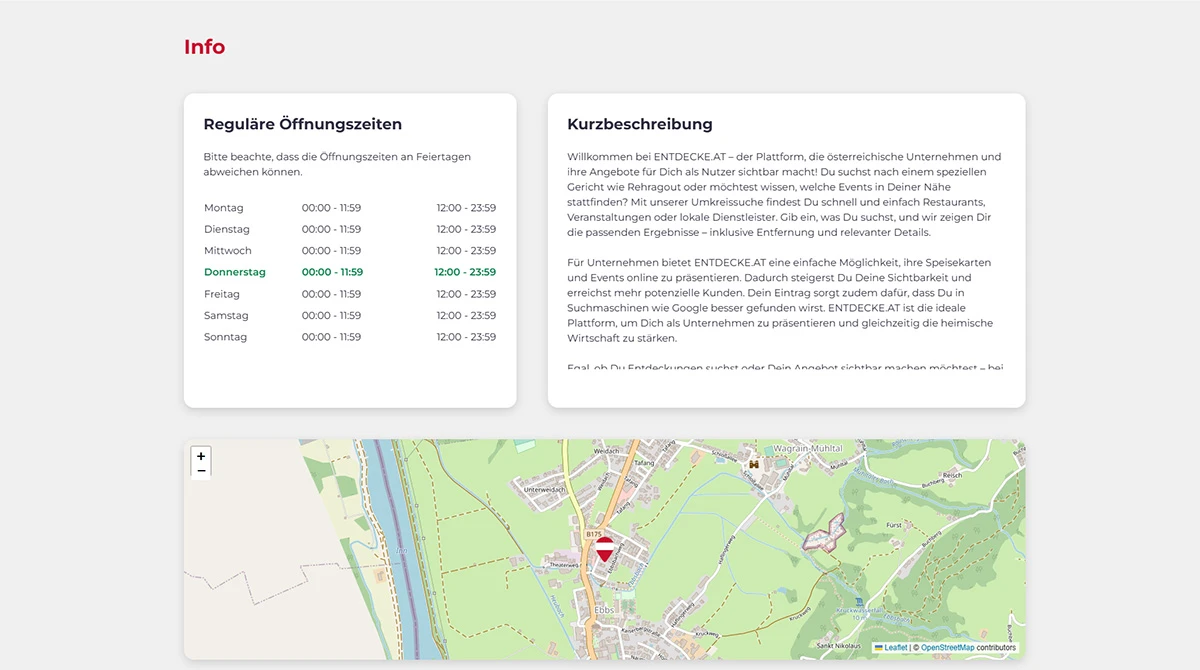Click Mittwoch's 12:00 - 23:59 time

click(466, 251)
